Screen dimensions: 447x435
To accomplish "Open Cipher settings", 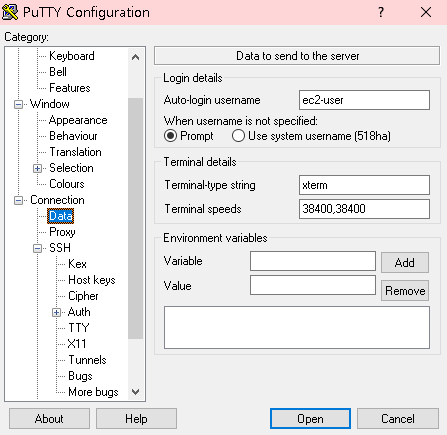I will coord(83,296).
